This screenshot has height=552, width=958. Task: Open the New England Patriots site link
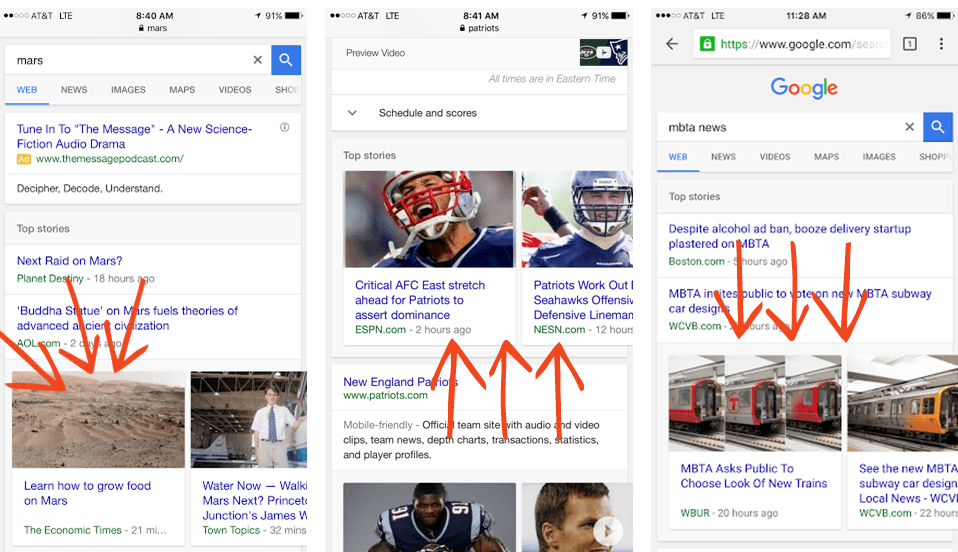coord(400,381)
